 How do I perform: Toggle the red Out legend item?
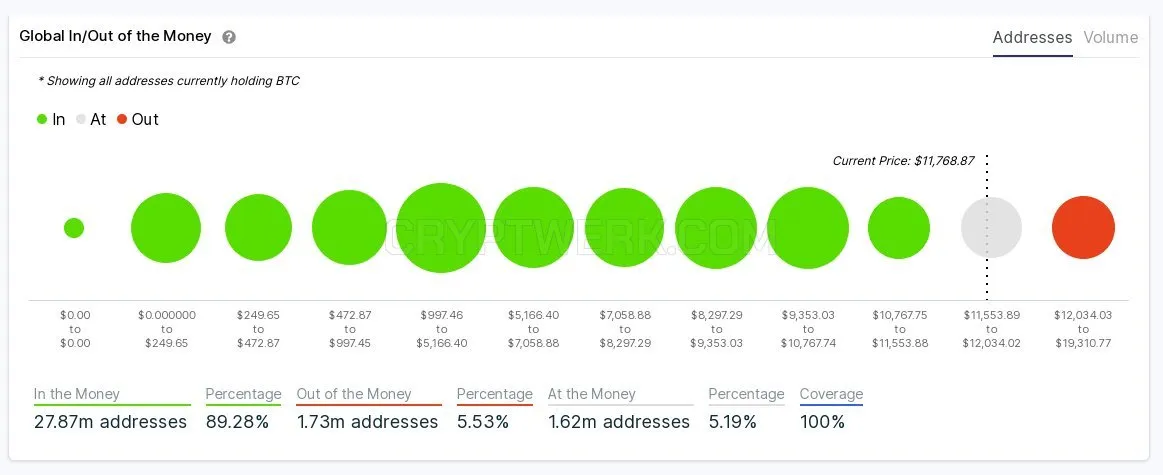[137, 119]
